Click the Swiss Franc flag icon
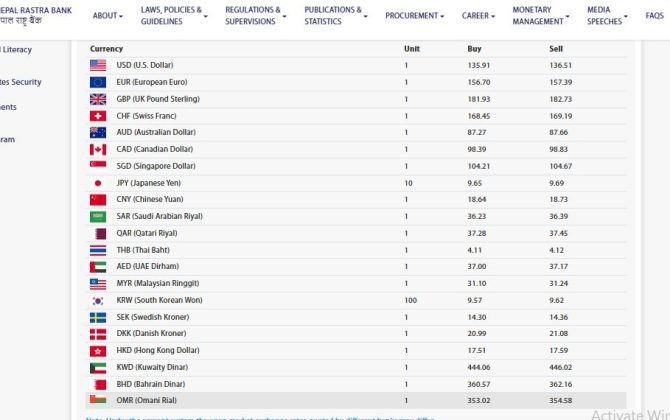The image size is (670, 420). tap(98, 116)
